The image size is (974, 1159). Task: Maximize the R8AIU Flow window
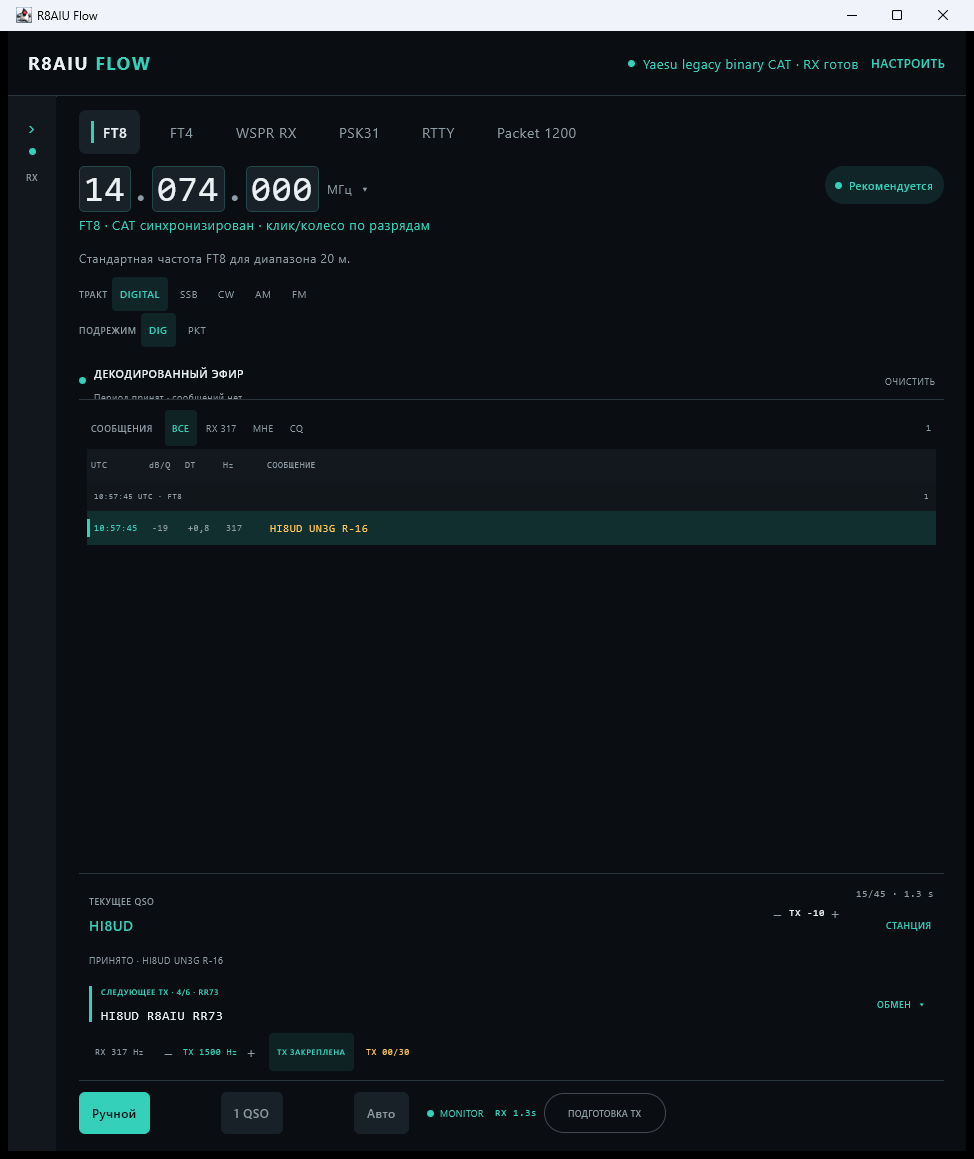click(x=897, y=15)
